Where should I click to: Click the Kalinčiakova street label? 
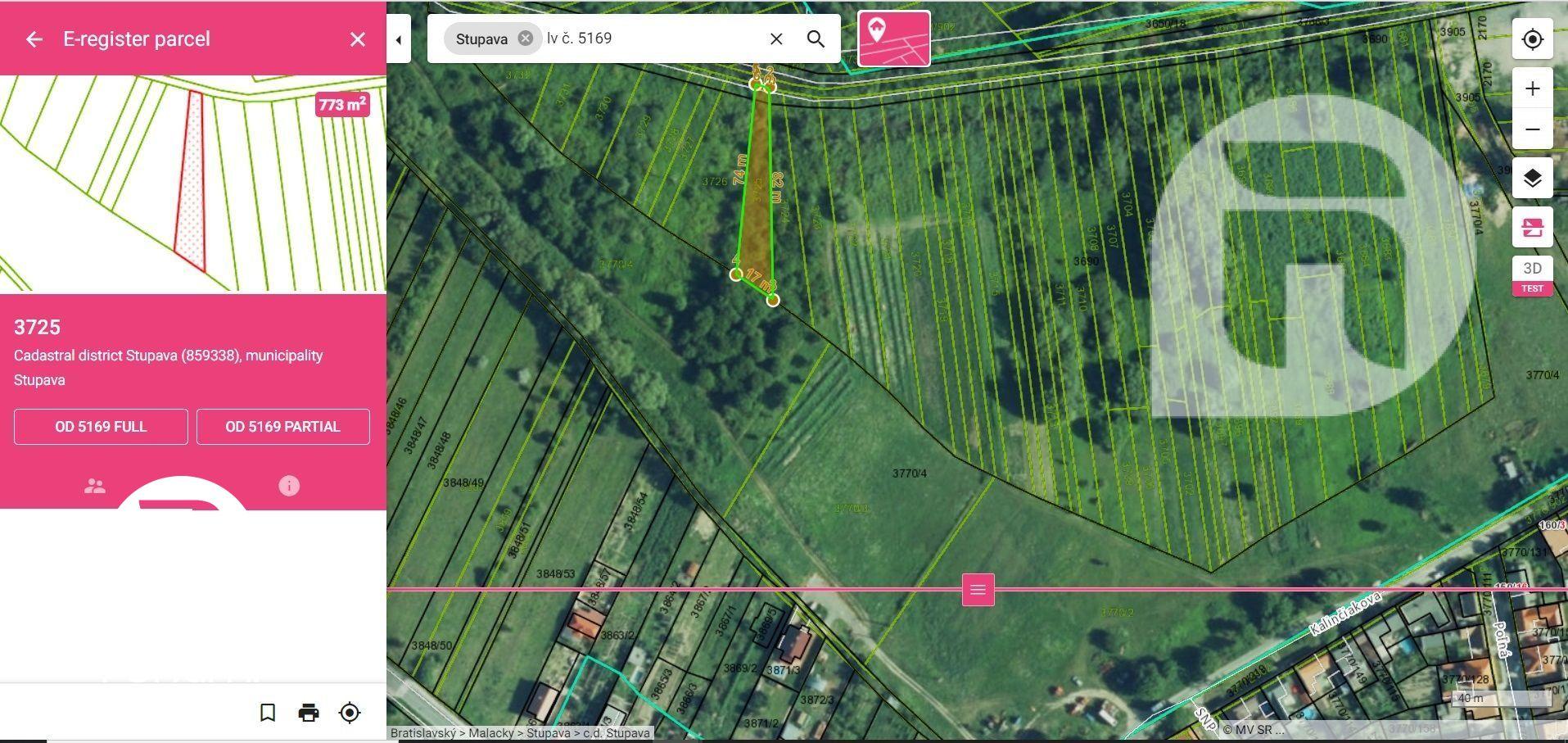click(x=1345, y=614)
